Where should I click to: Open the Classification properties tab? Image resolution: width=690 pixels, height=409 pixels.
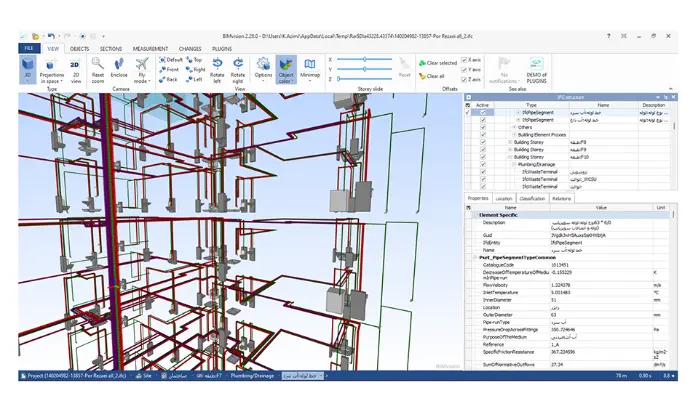(532, 199)
